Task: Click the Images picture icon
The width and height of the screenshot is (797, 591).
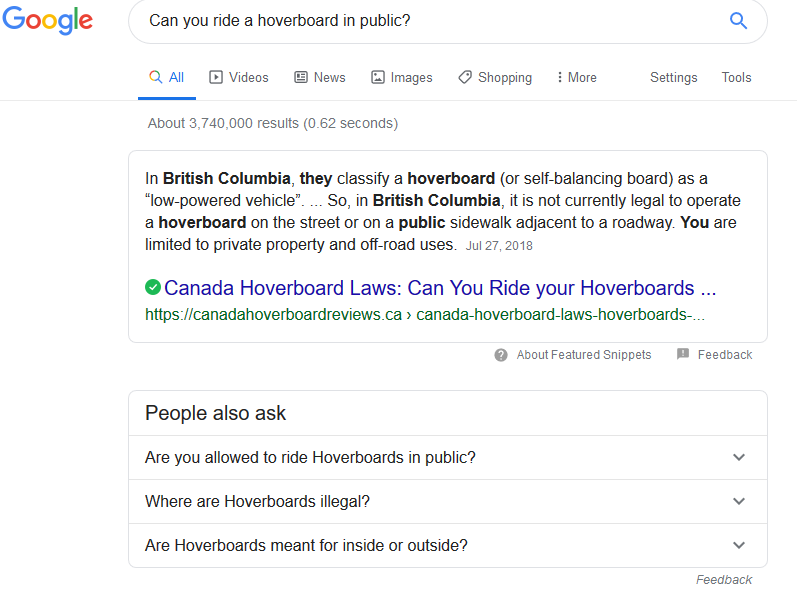Action: [378, 77]
